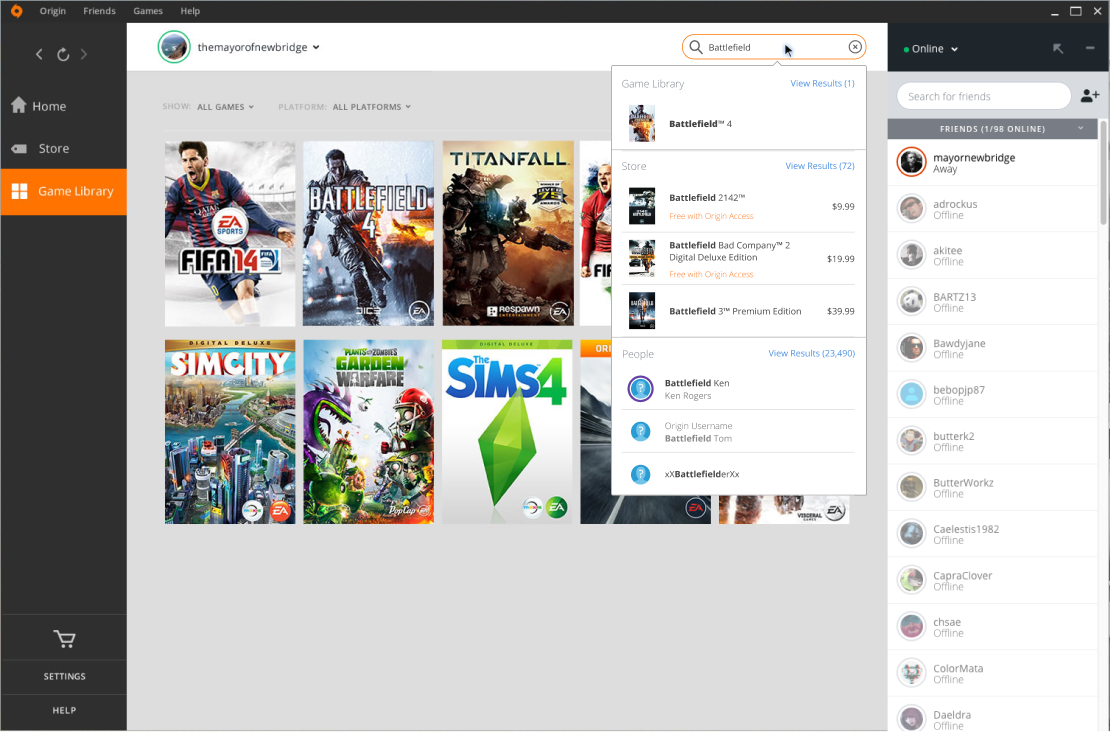Click the shopping cart icon

coord(64,639)
